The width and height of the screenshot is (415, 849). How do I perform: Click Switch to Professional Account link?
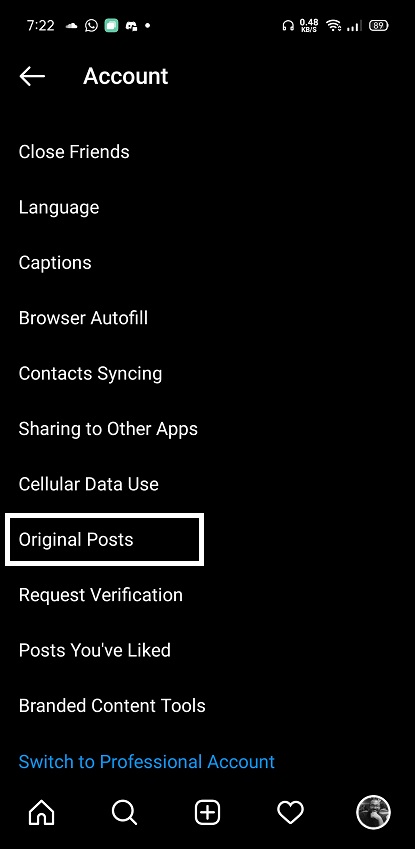pyautogui.click(x=147, y=762)
